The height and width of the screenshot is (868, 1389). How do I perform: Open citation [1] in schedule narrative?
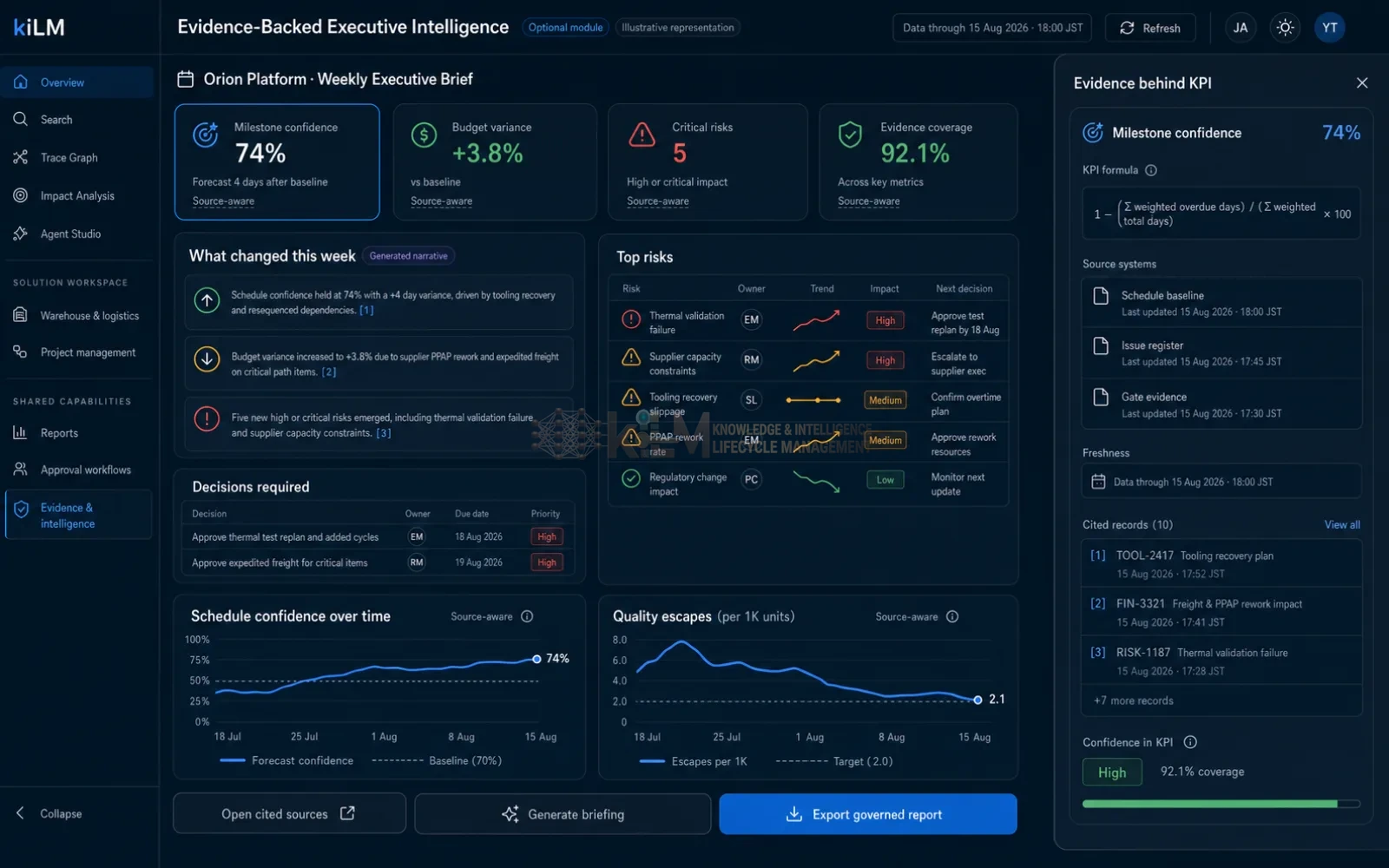click(x=366, y=311)
